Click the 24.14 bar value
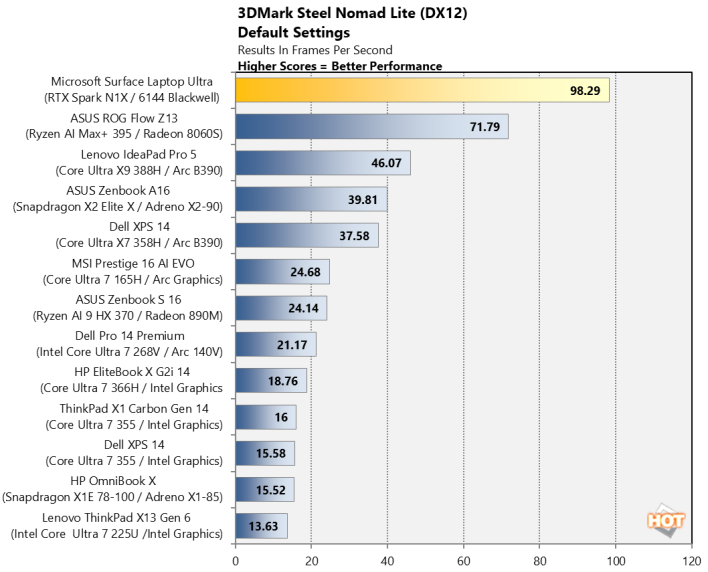 coord(303,308)
